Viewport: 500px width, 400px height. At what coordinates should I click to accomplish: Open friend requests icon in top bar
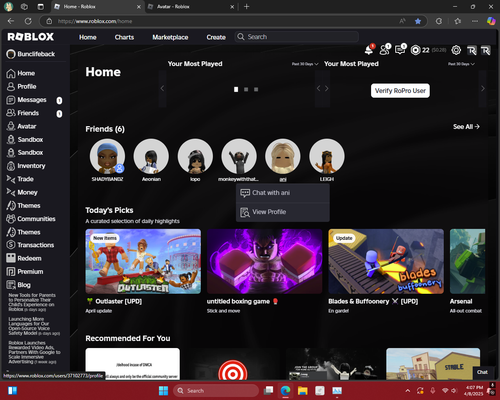[384, 50]
